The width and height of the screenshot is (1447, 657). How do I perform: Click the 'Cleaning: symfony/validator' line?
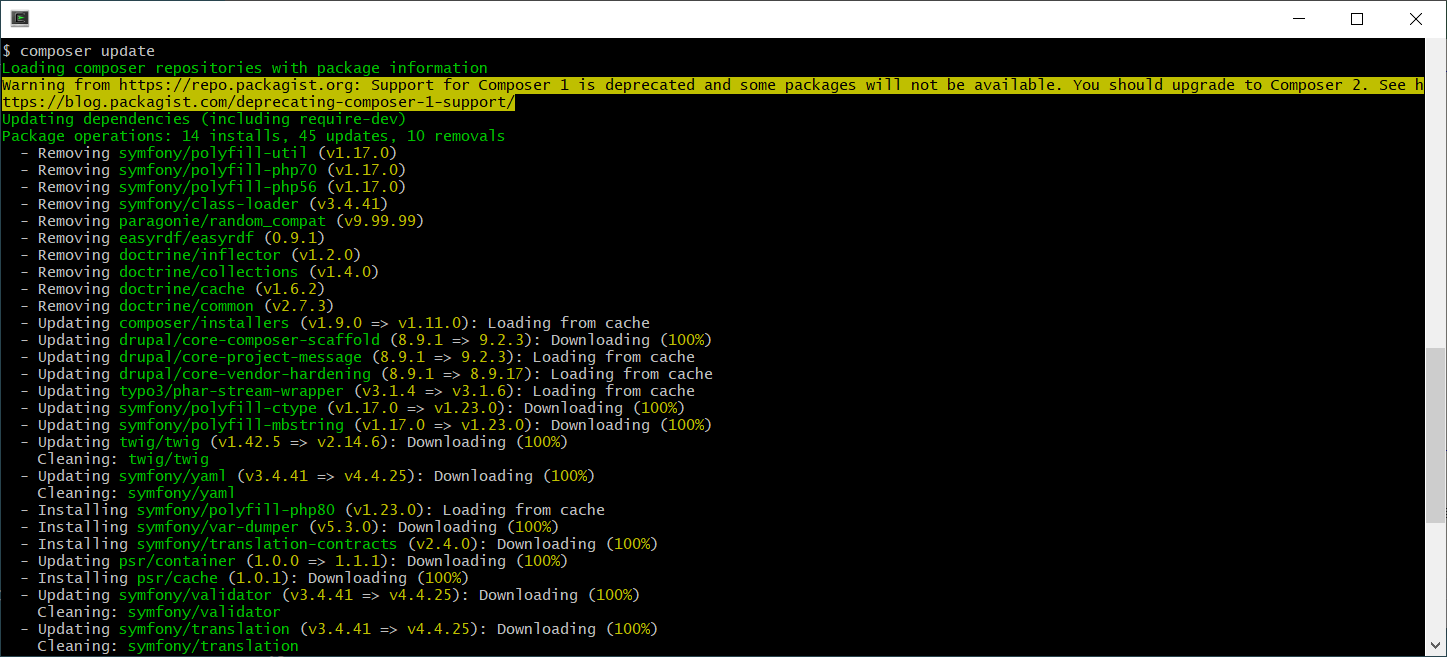click(159, 612)
